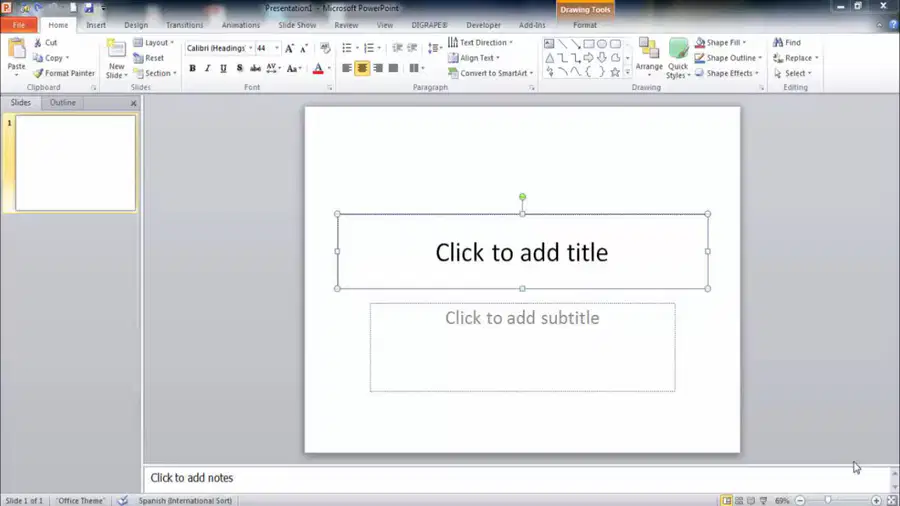This screenshot has height=506, width=900.
Task: Open the Animations tab
Action: [x=241, y=25]
